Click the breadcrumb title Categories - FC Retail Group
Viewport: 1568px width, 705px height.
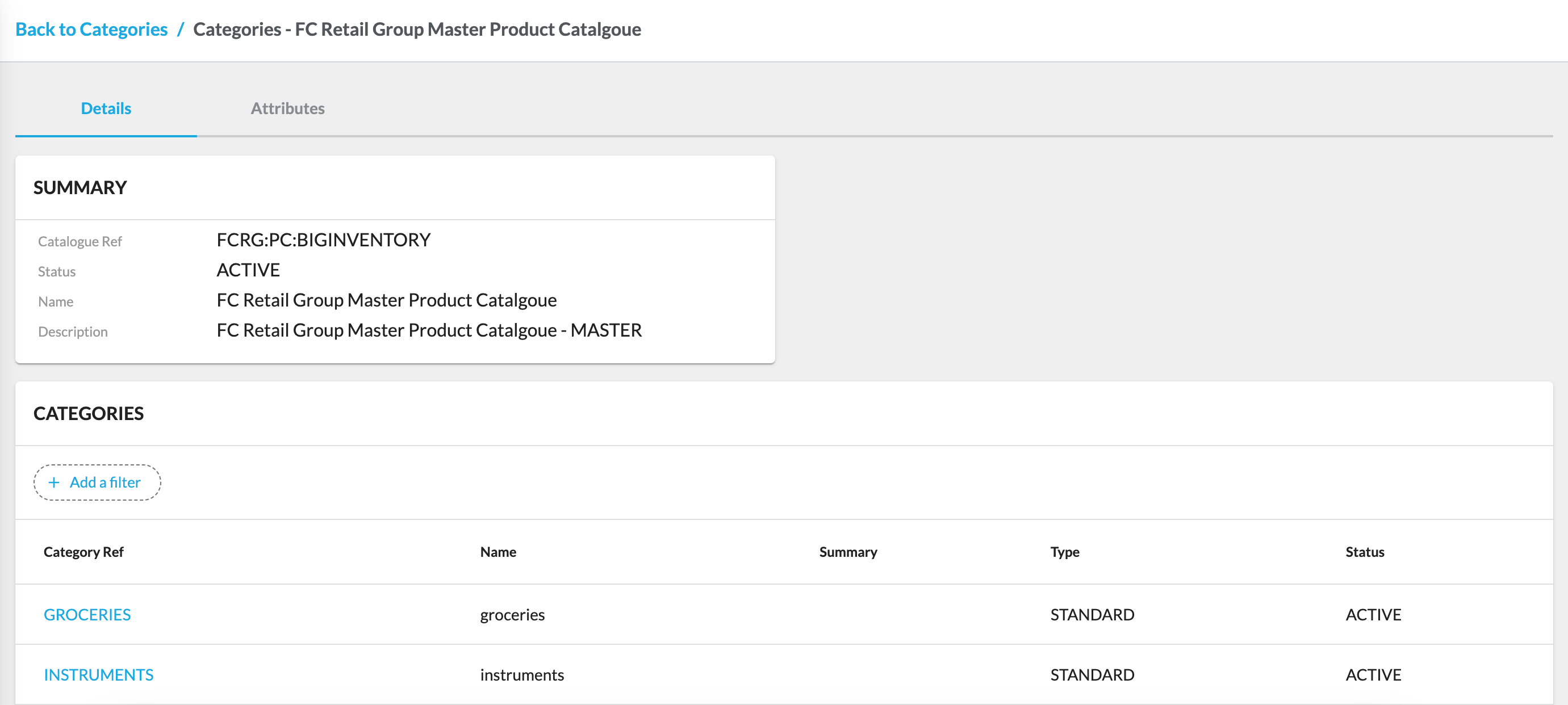(x=417, y=29)
